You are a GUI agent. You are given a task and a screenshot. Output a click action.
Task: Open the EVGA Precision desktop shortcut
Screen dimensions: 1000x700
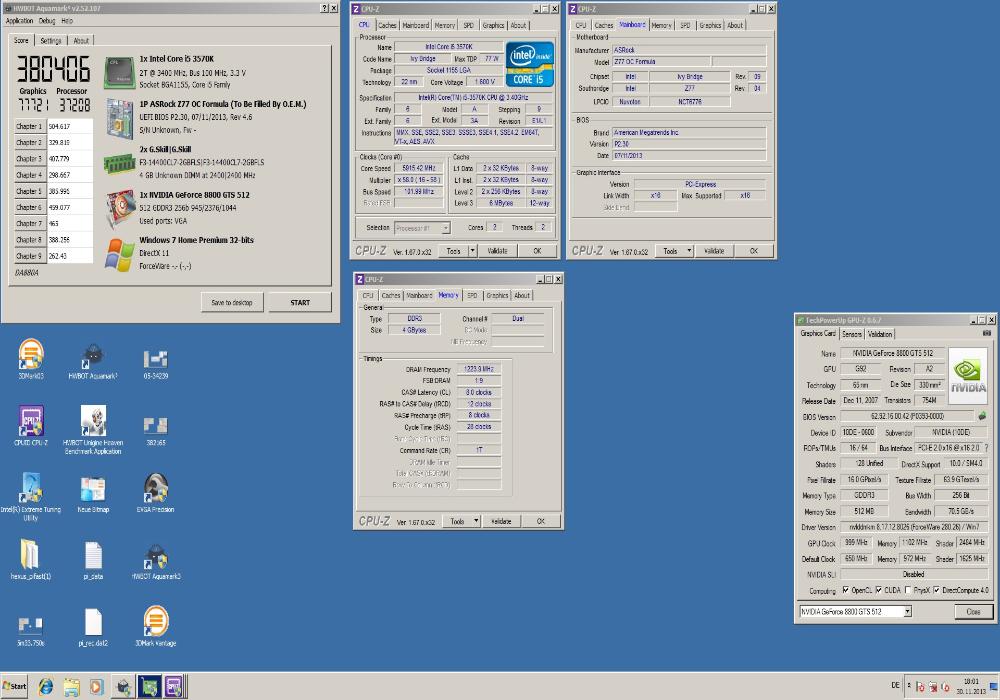[156, 493]
